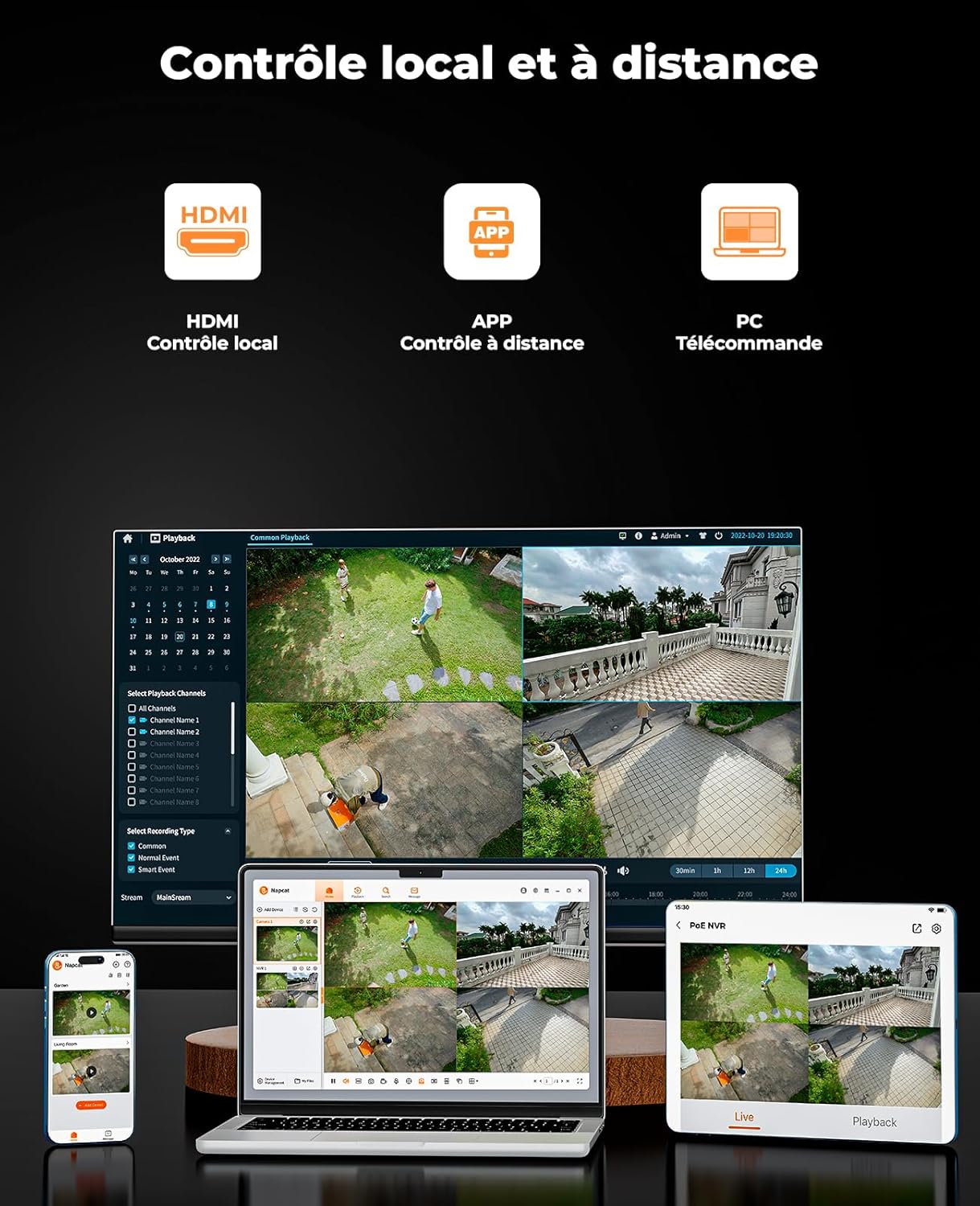Open the Playback icon in the Napcat laptop toolbar
Screen dimensions: 980x1206
[358, 892]
